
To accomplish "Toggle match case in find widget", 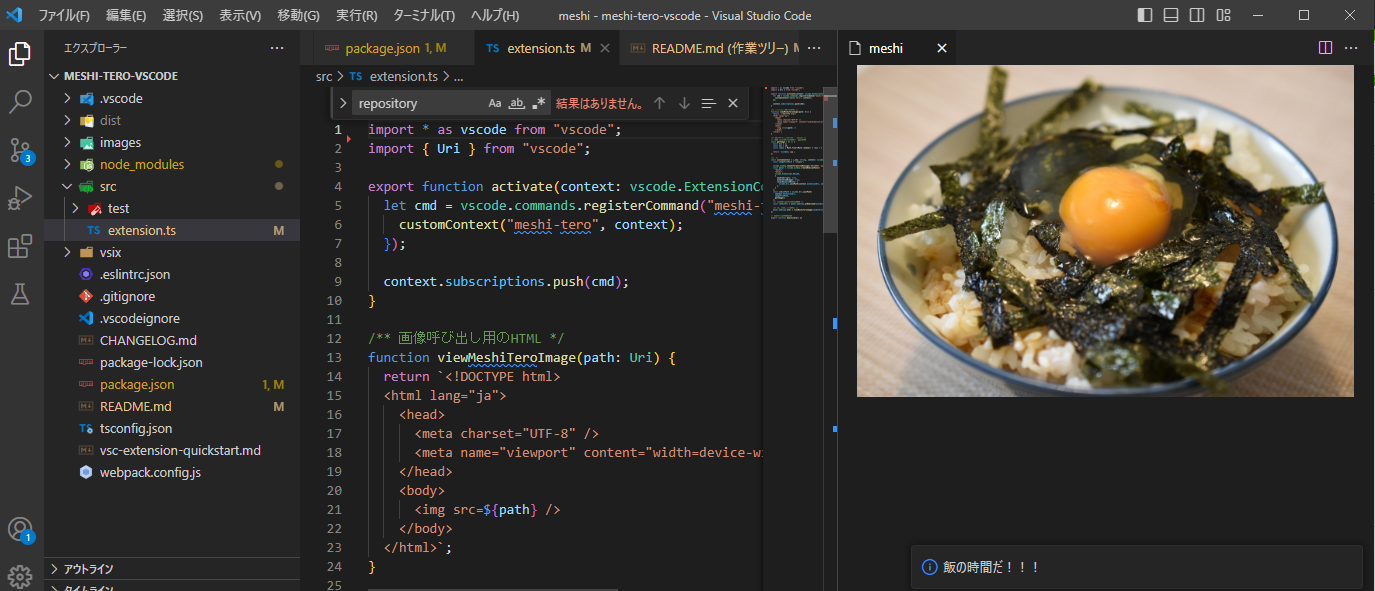I will (495, 103).
